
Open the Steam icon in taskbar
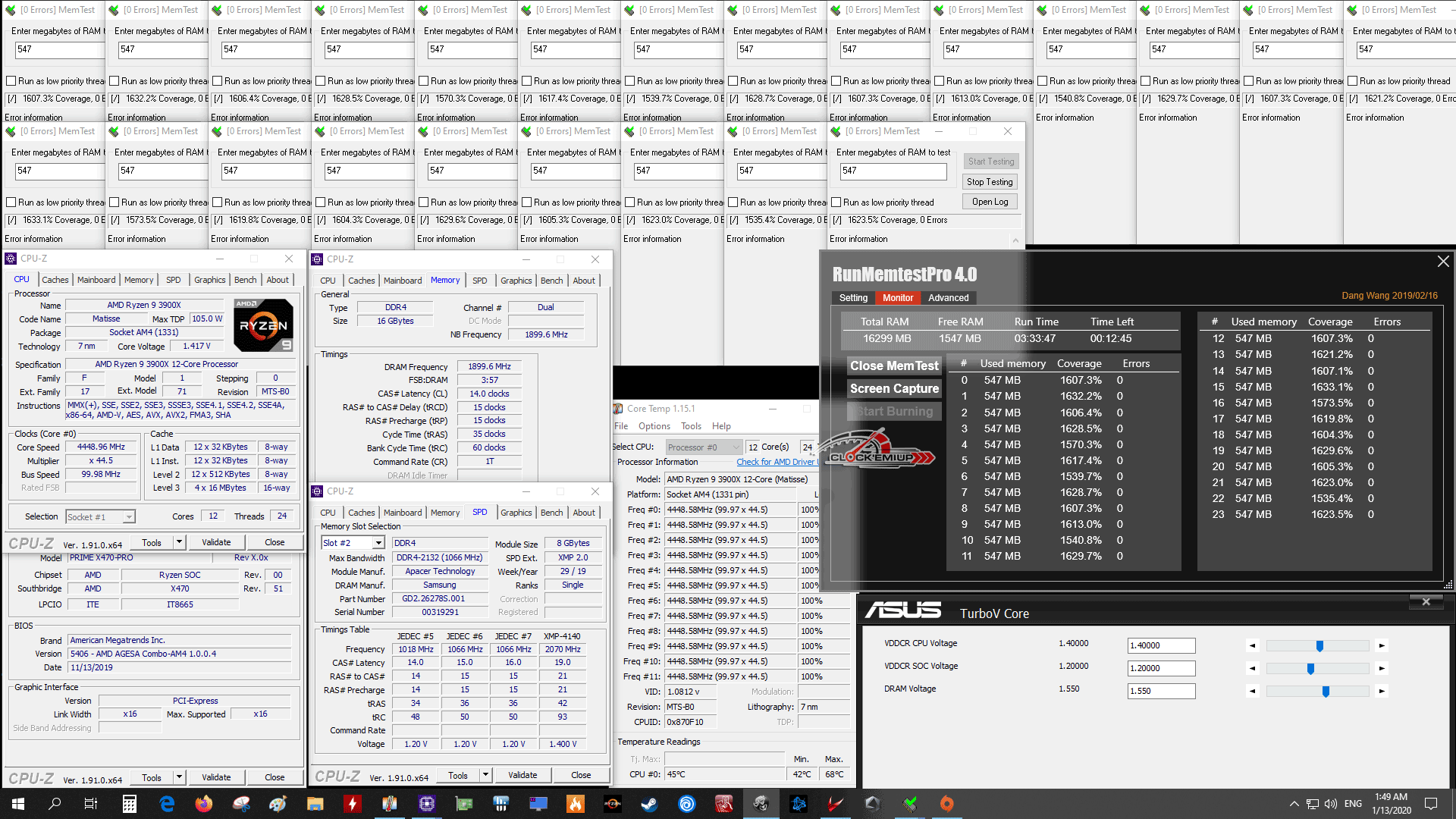tap(649, 804)
